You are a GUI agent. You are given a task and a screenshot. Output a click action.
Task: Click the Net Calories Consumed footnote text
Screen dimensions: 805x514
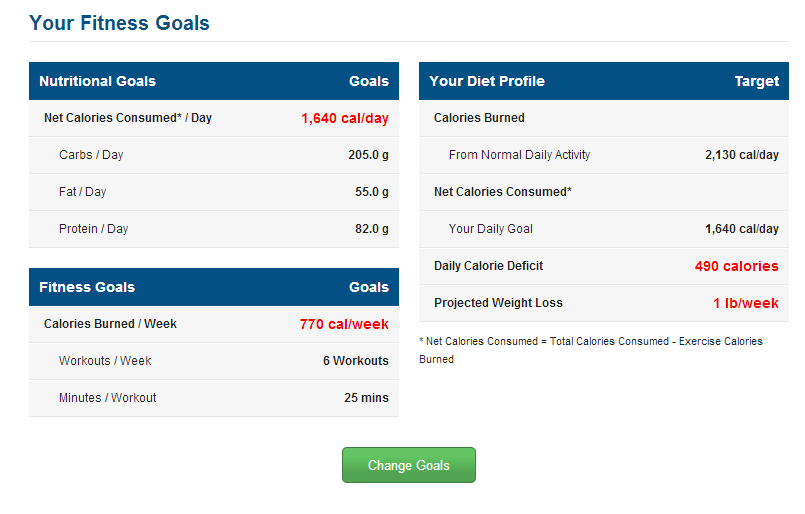[x=591, y=350]
